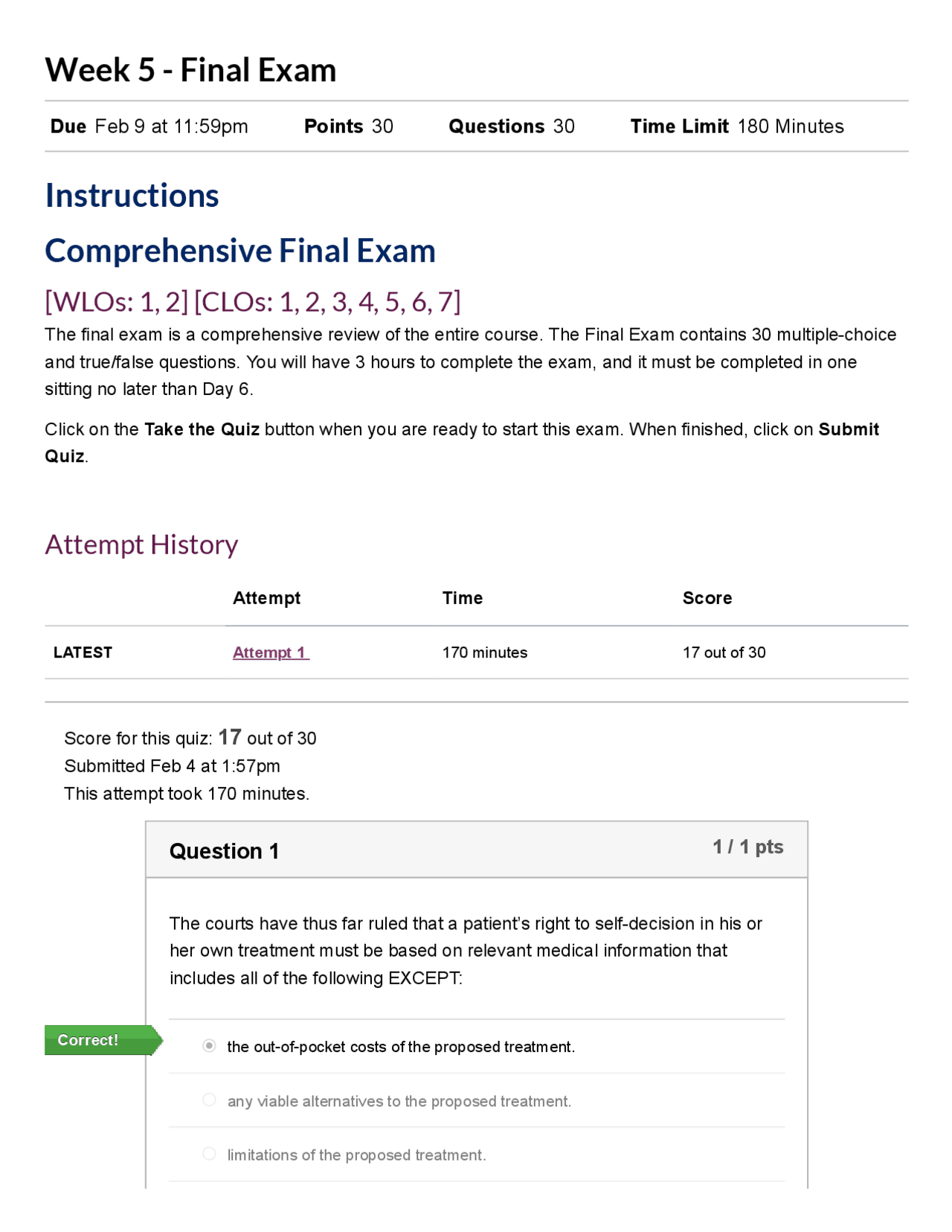Click the 17 out of 30 score entry
952x1232 pixels.
[x=723, y=652]
